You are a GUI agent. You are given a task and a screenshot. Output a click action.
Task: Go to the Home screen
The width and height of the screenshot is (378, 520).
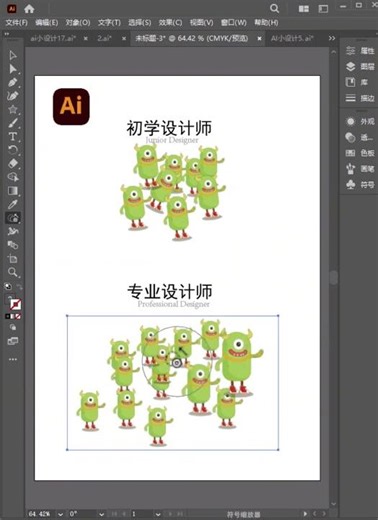coord(29,9)
